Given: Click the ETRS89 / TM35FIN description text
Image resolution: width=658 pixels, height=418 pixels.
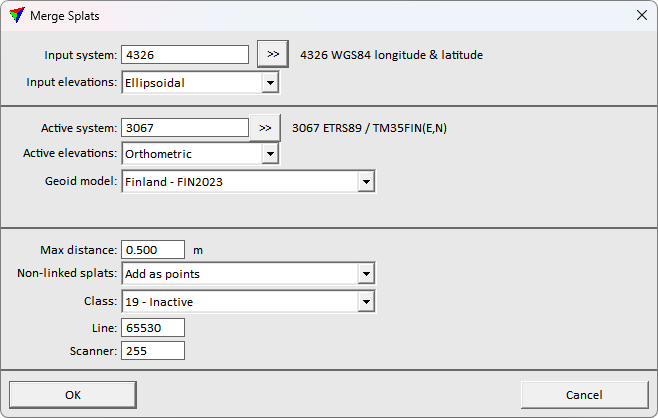Looking at the screenshot, I should [376, 128].
